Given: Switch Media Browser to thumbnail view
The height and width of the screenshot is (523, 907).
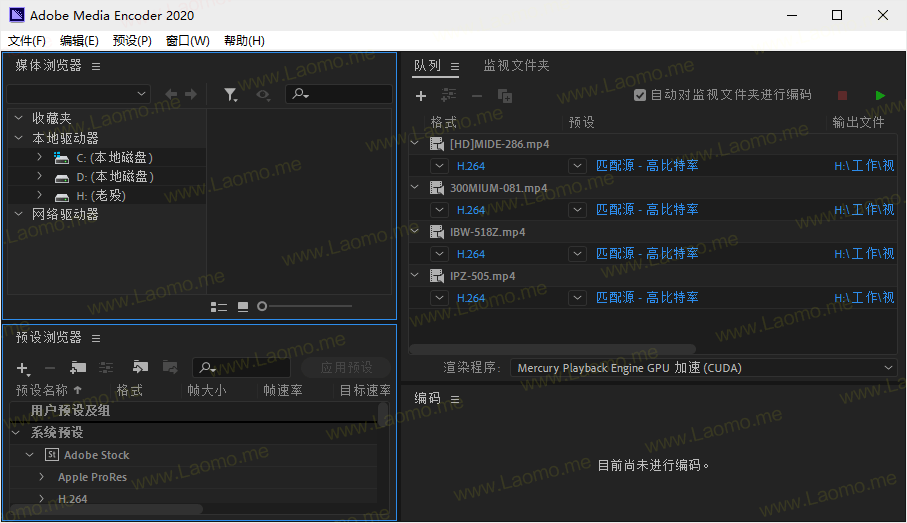Looking at the screenshot, I should [x=243, y=307].
